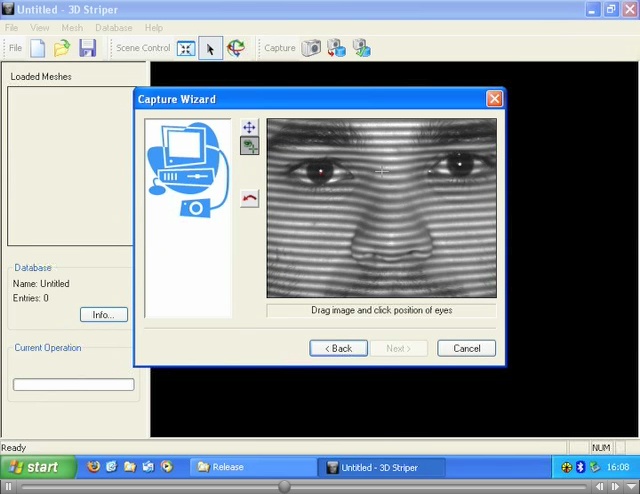Open a file using the folder icon
Image resolution: width=640 pixels, height=494 pixels.
click(62, 48)
